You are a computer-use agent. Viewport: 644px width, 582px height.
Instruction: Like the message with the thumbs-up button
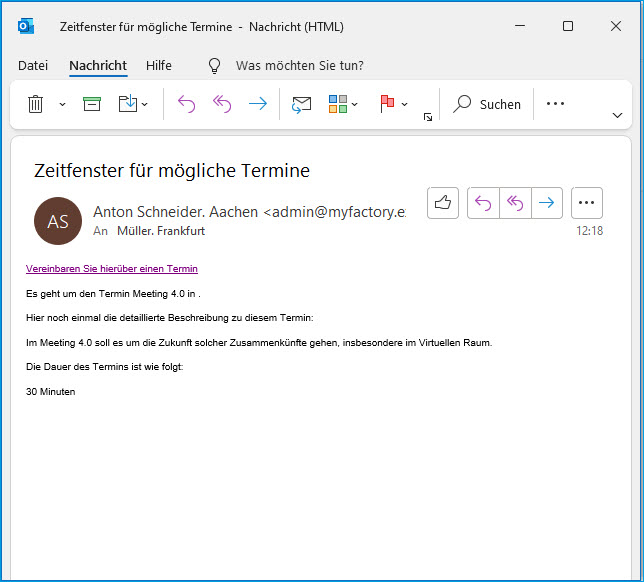tap(443, 203)
